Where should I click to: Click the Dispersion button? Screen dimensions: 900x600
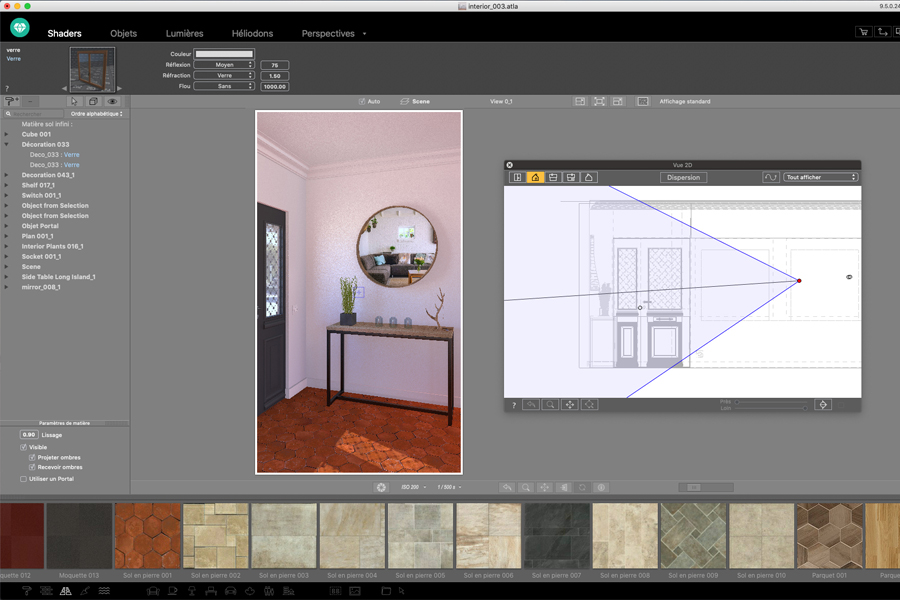coord(683,177)
